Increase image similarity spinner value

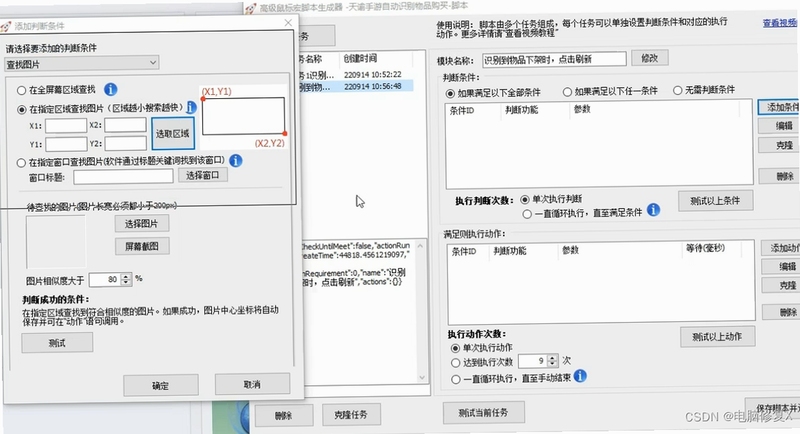pos(126,276)
